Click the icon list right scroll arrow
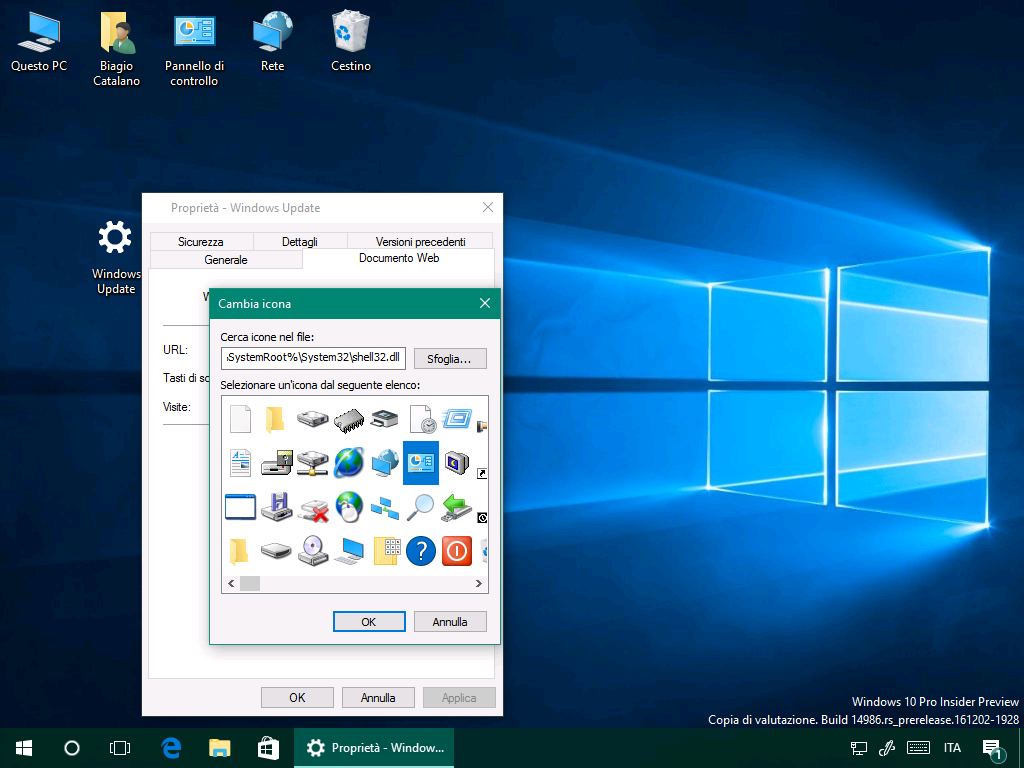Viewport: 1024px width, 768px height. pos(479,583)
